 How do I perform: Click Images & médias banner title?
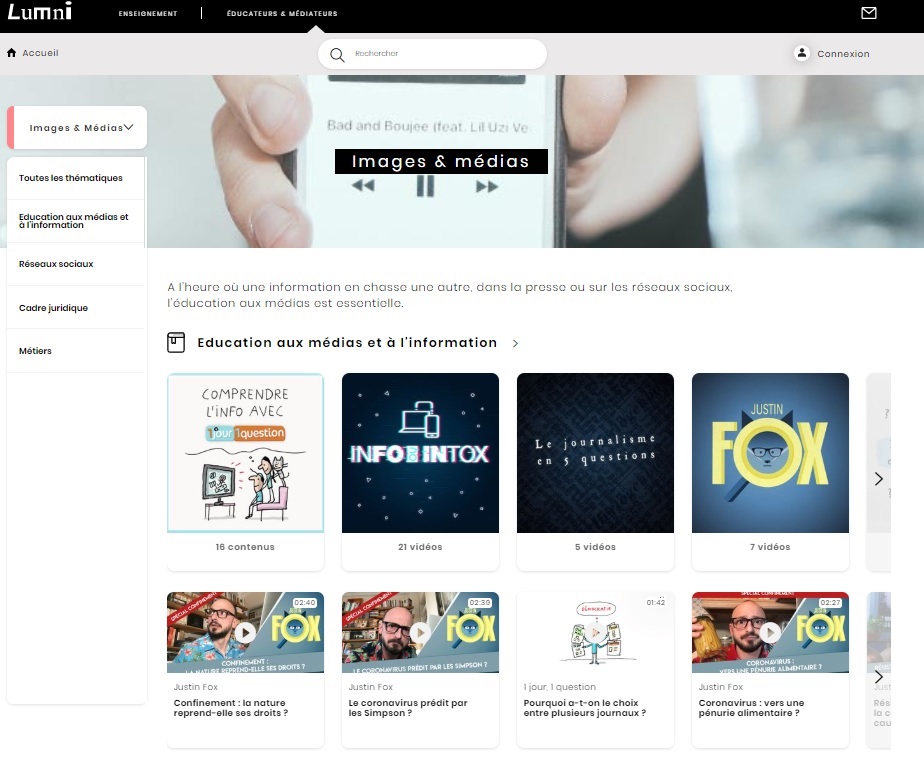click(x=441, y=161)
